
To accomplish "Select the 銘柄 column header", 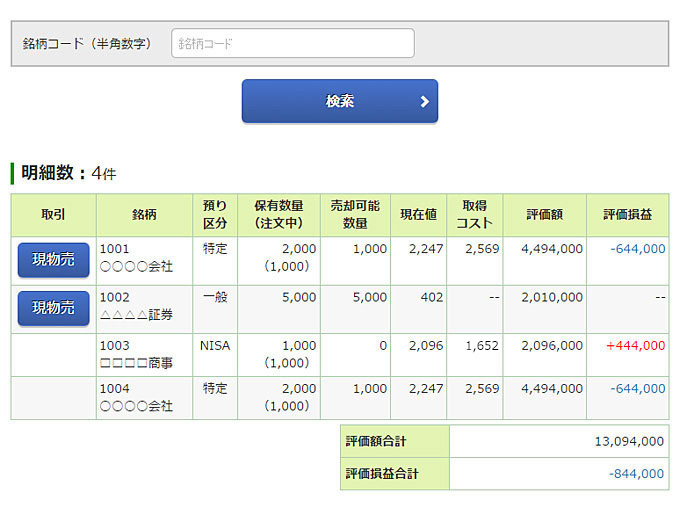I will coord(144,215).
